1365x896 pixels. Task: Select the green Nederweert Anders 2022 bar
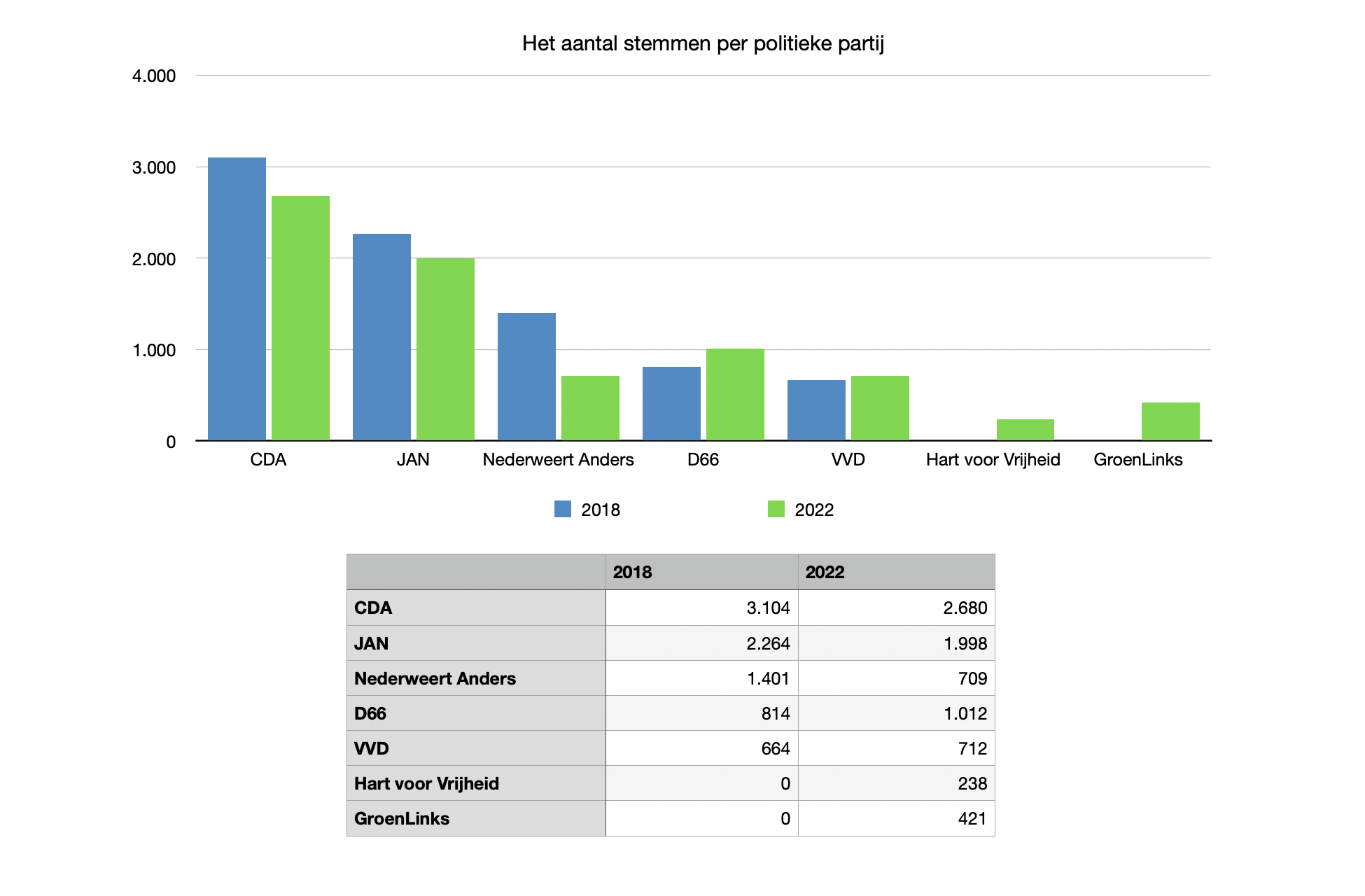tap(590, 408)
